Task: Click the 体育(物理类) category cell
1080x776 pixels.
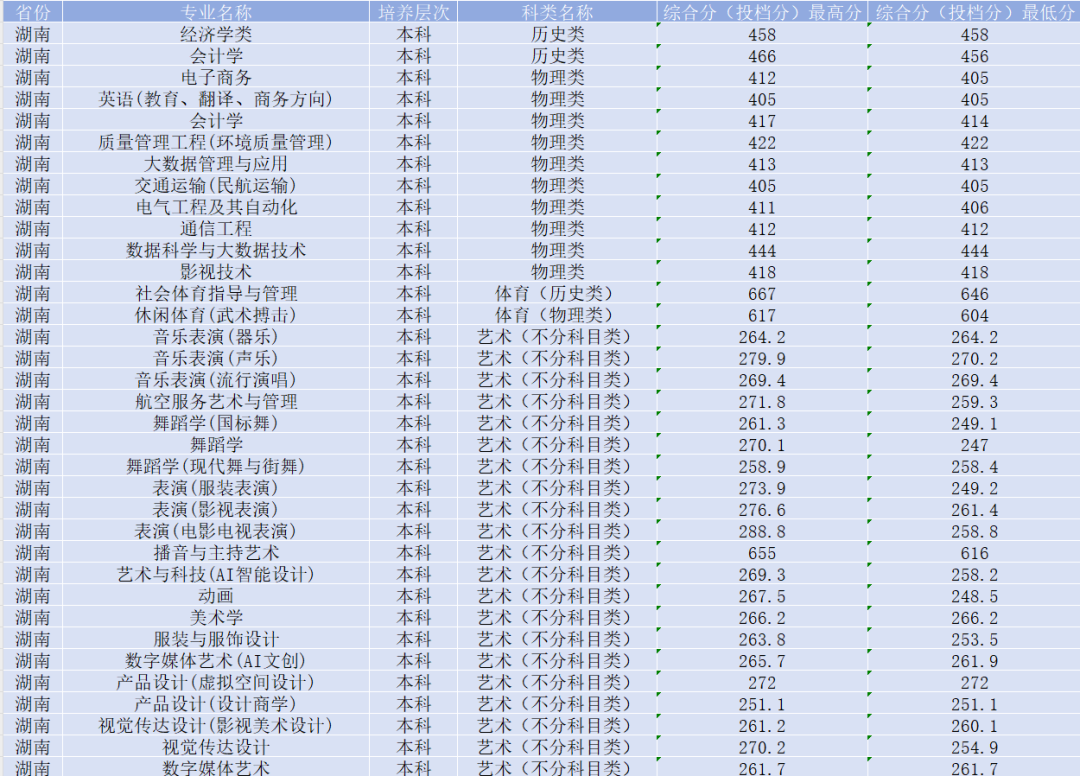Action: click(557, 315)
